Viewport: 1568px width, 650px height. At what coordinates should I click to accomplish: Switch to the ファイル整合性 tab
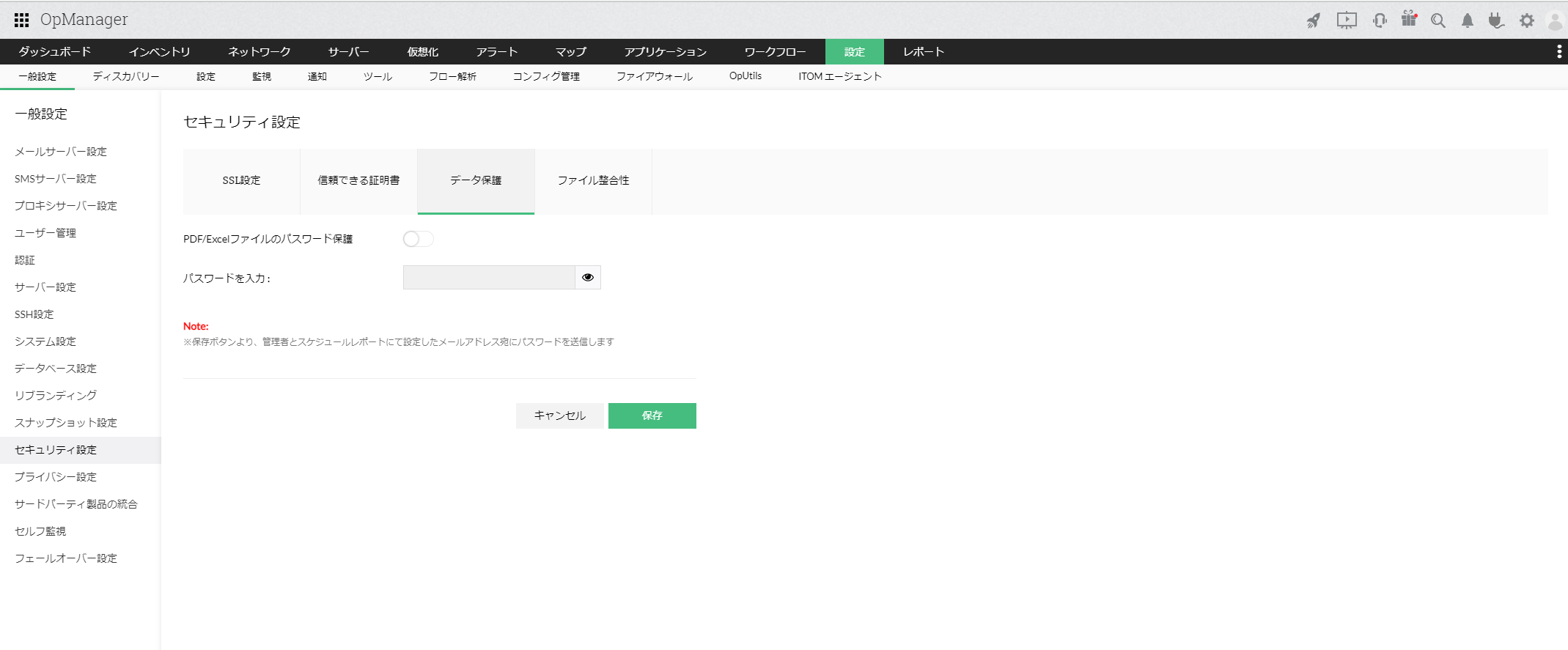coord(594,180)
